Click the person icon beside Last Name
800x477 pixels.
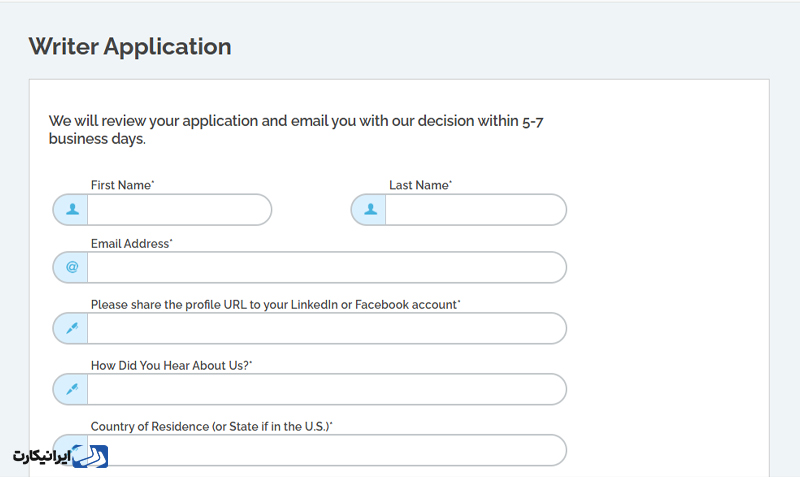click(371, 209)
